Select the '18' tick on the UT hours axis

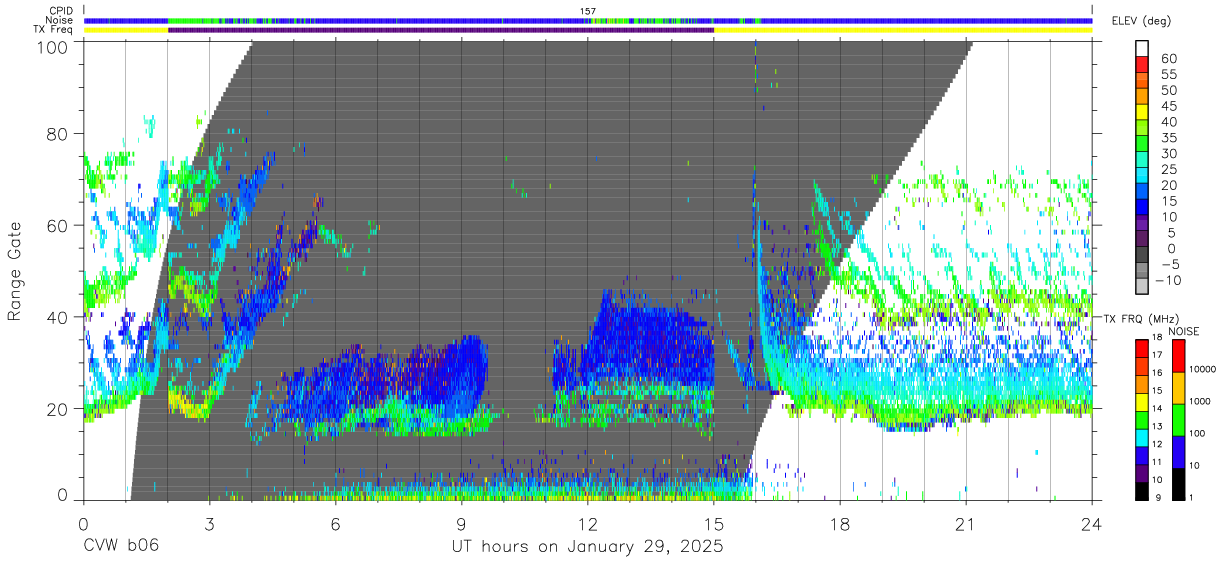click(840, 523)
